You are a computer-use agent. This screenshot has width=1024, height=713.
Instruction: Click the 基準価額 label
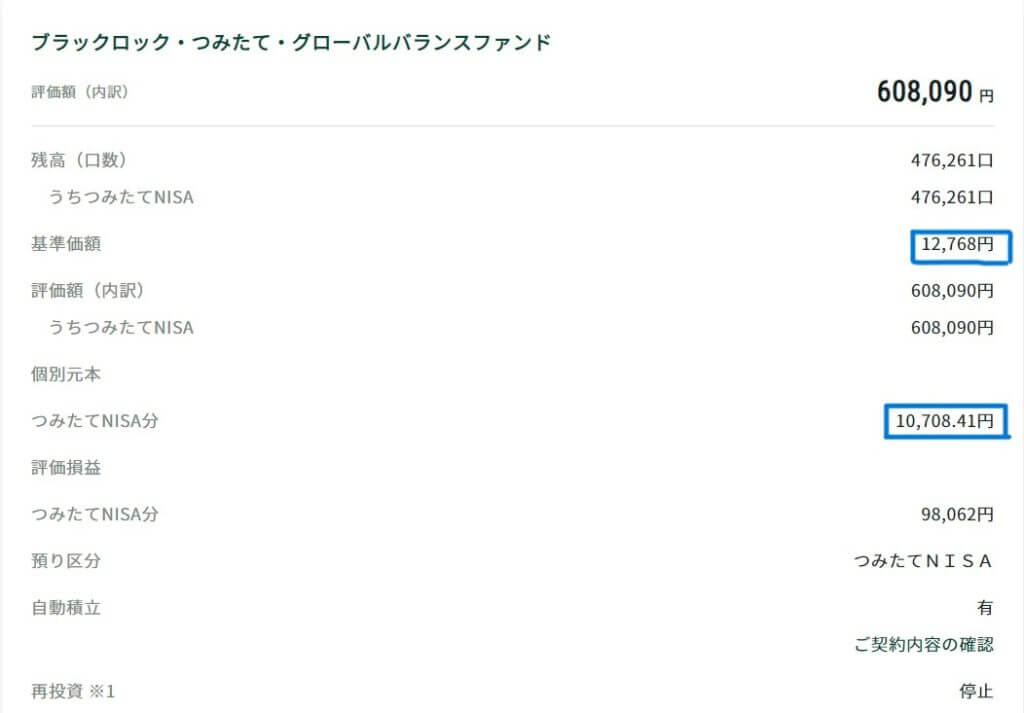66,244
